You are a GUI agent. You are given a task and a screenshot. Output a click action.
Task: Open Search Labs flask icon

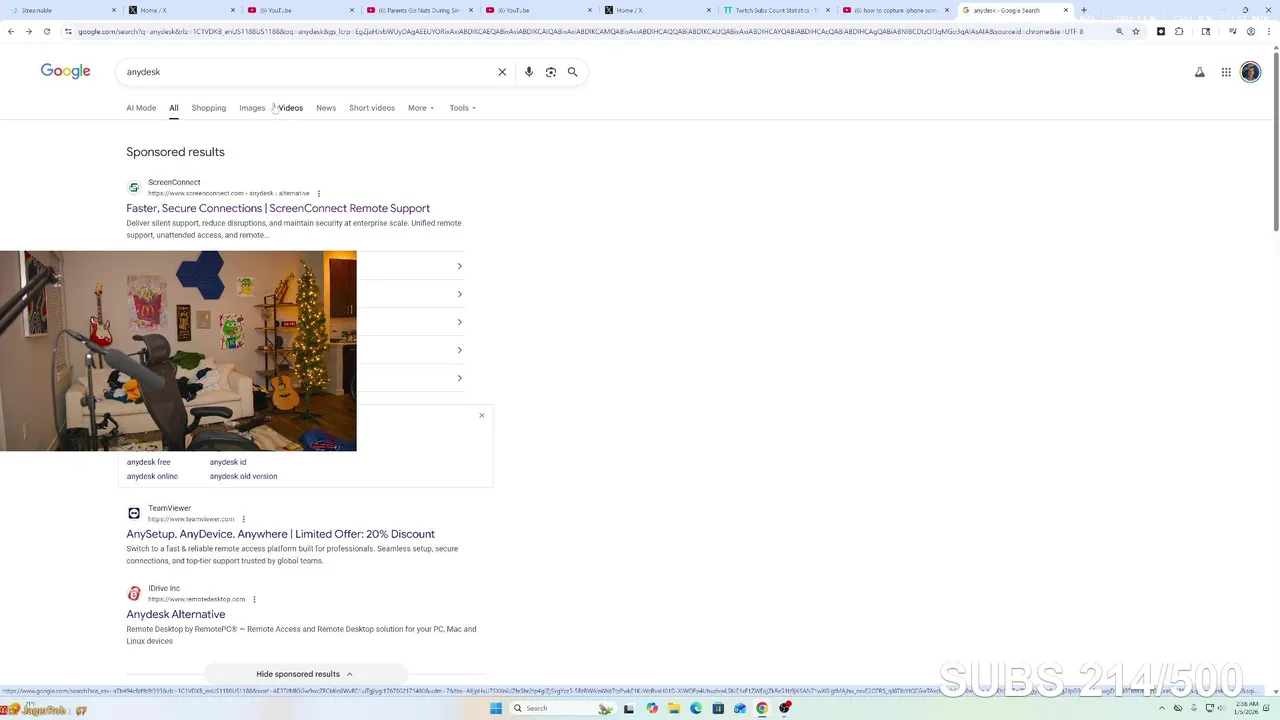point(1200,72)
